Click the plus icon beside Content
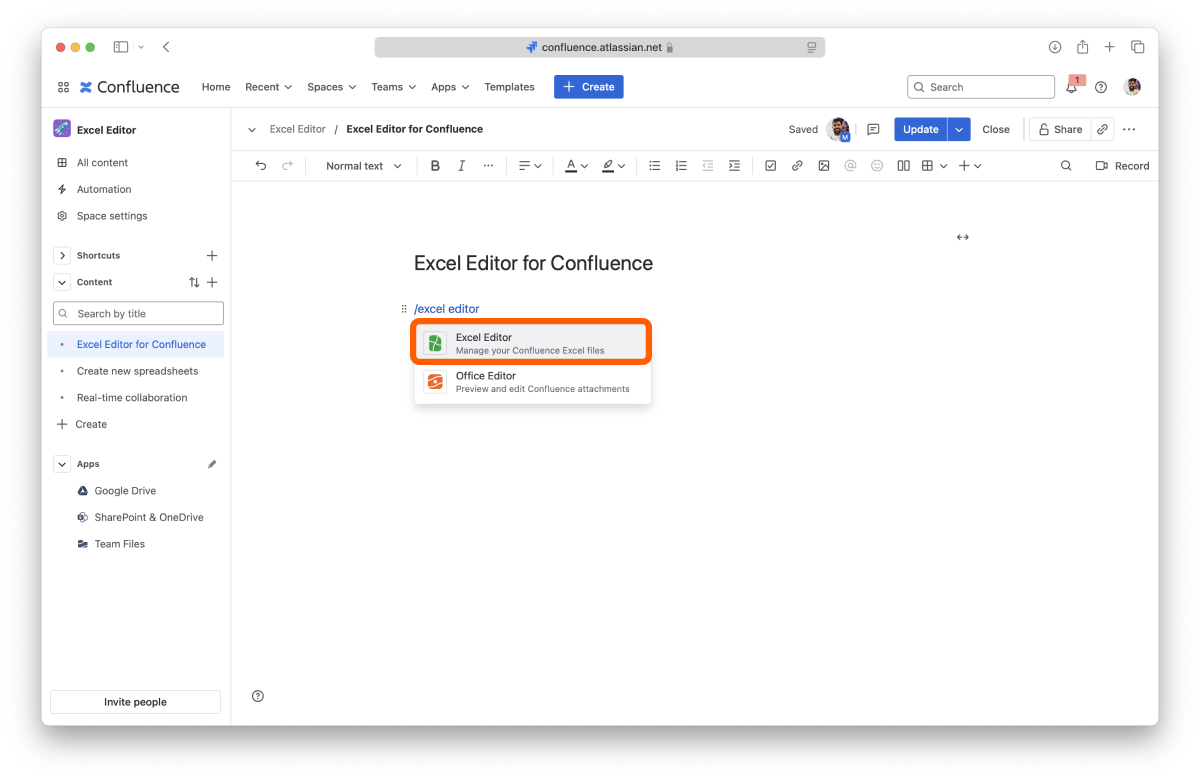Viewport: 1200px width, 780px height. point(212,282)
